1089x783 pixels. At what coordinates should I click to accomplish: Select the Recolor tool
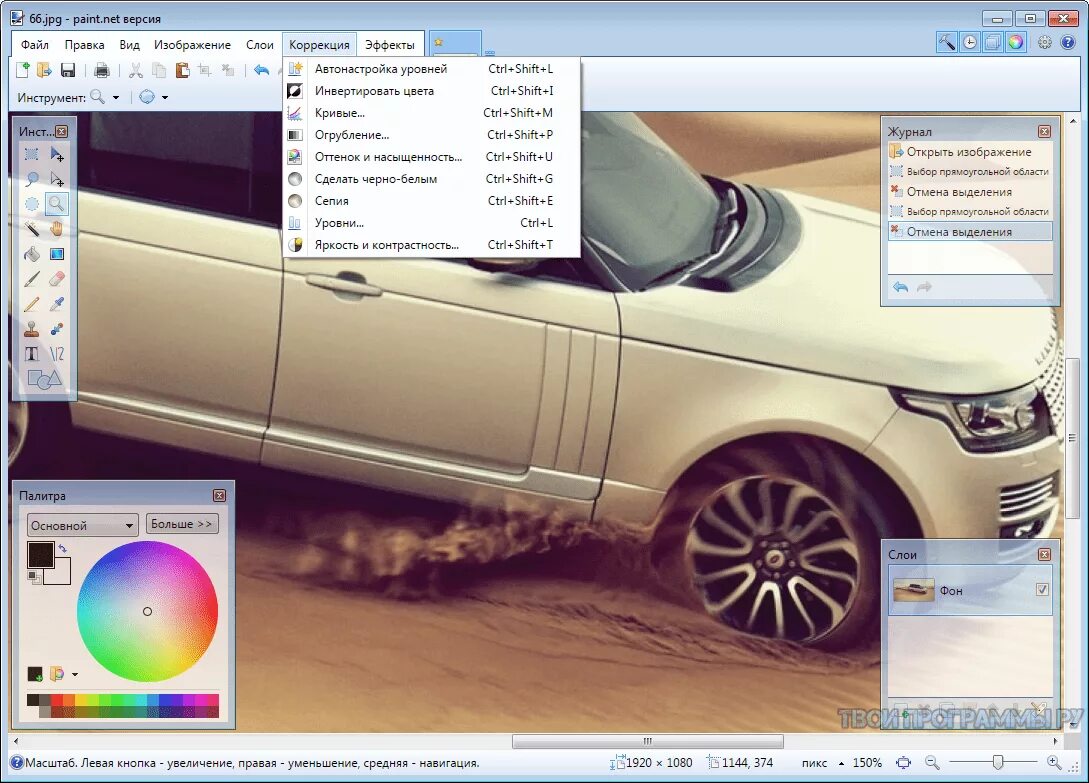point(57,329)
